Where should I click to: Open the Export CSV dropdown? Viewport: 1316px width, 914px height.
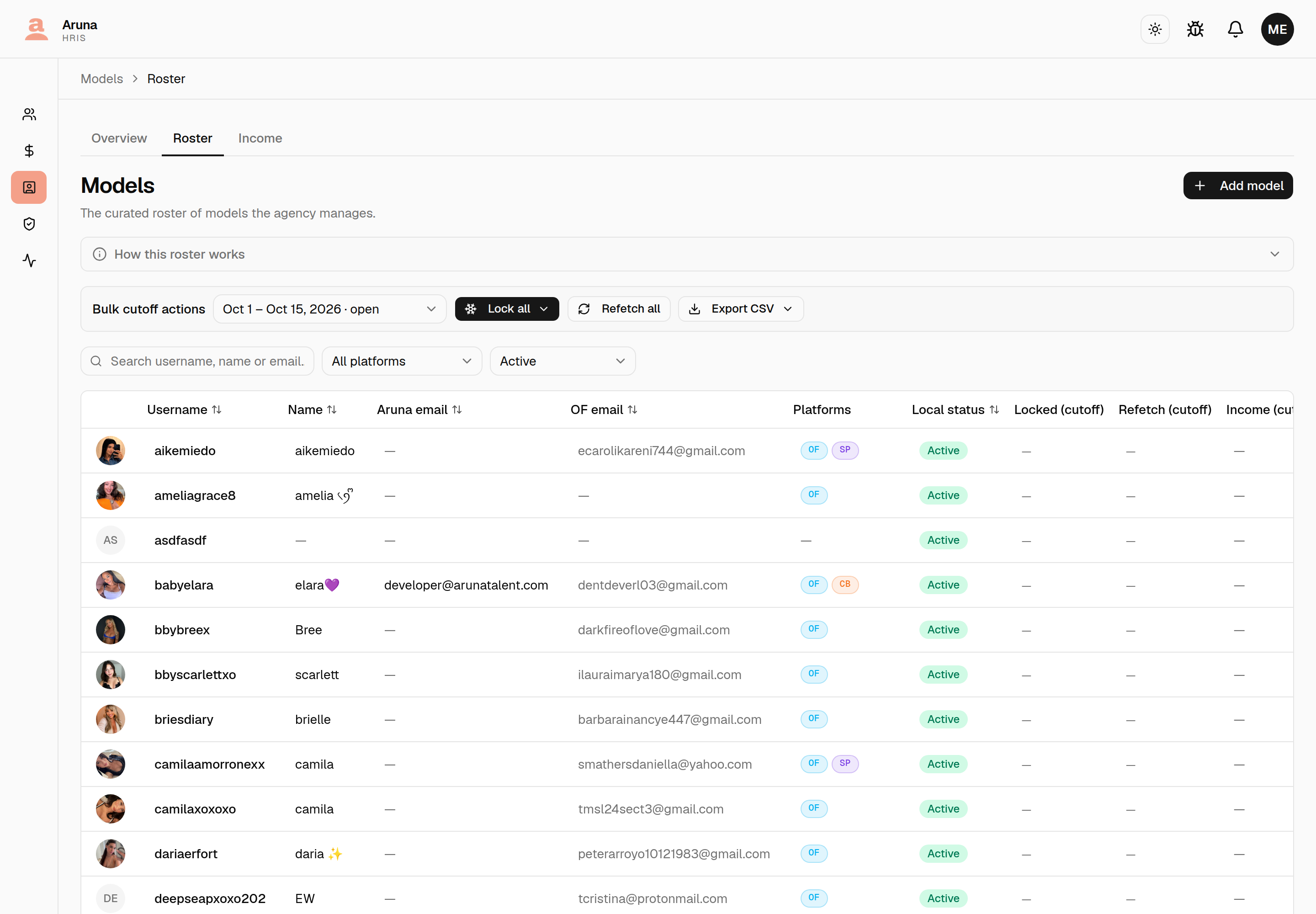[x=740, y=309]
